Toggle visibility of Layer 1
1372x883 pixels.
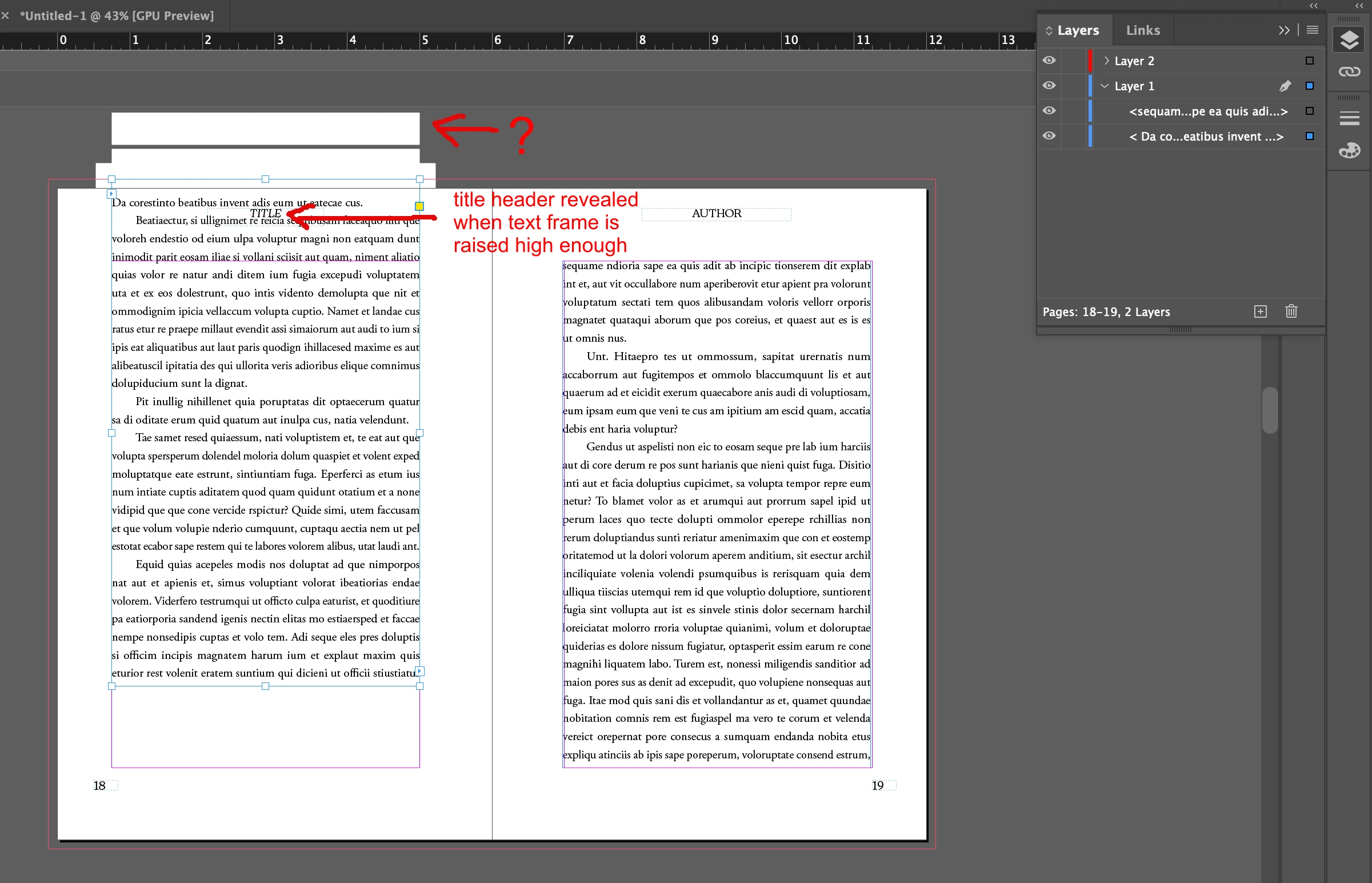(x=1049, y=85)
